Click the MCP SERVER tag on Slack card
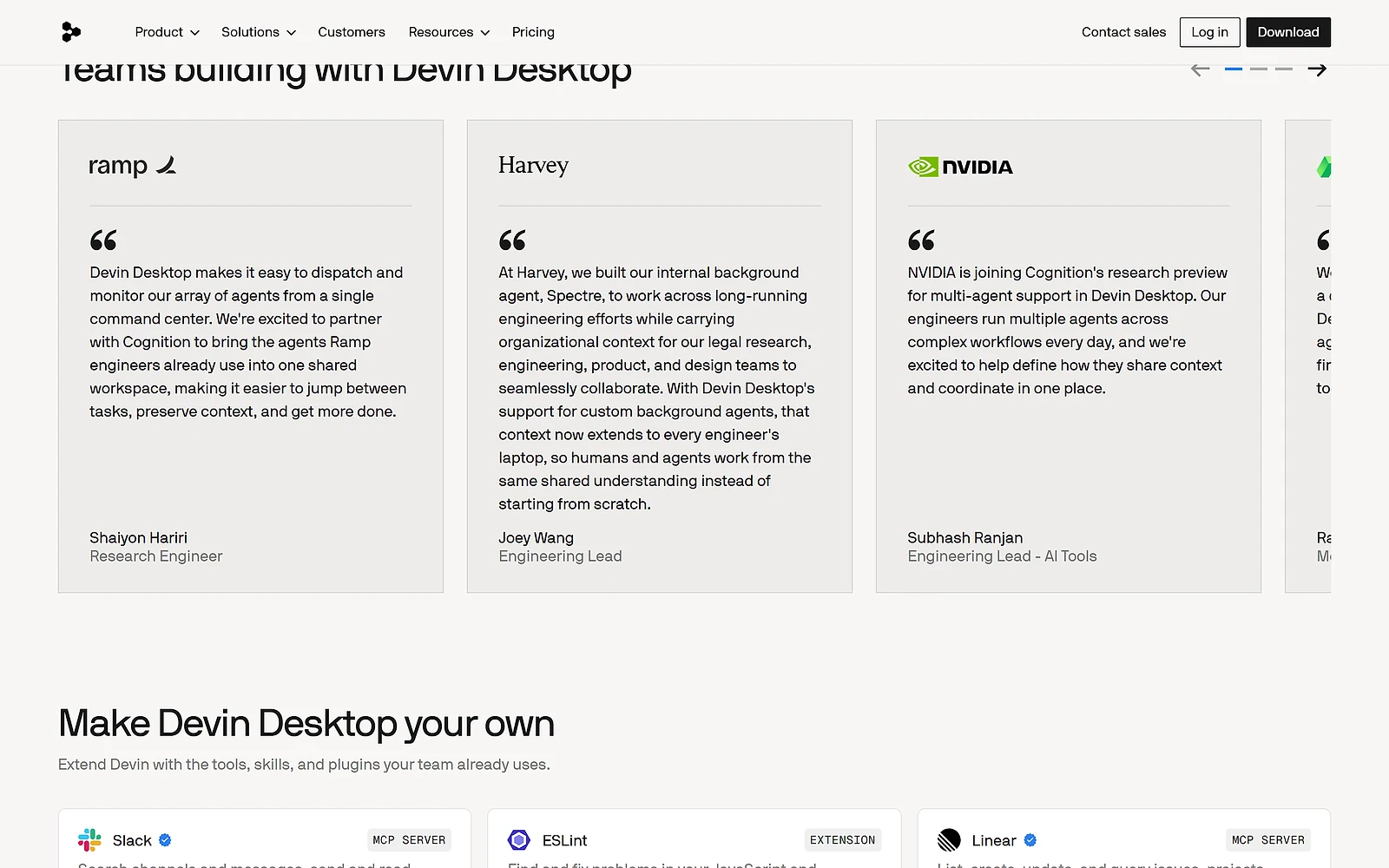 409,840
